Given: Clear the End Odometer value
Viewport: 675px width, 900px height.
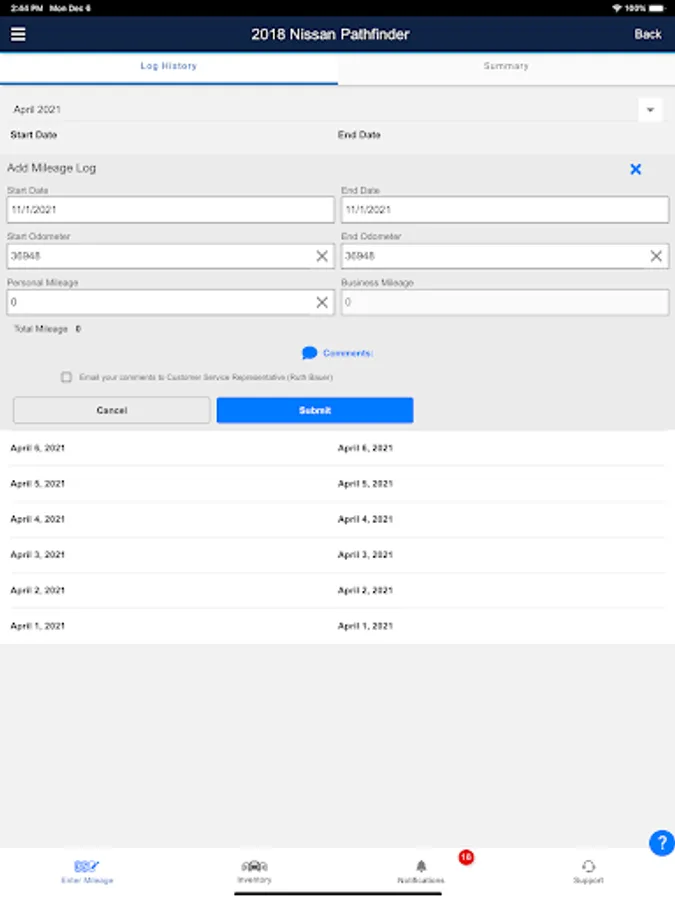Looking at the screenshot, I should tap(656, 256).
